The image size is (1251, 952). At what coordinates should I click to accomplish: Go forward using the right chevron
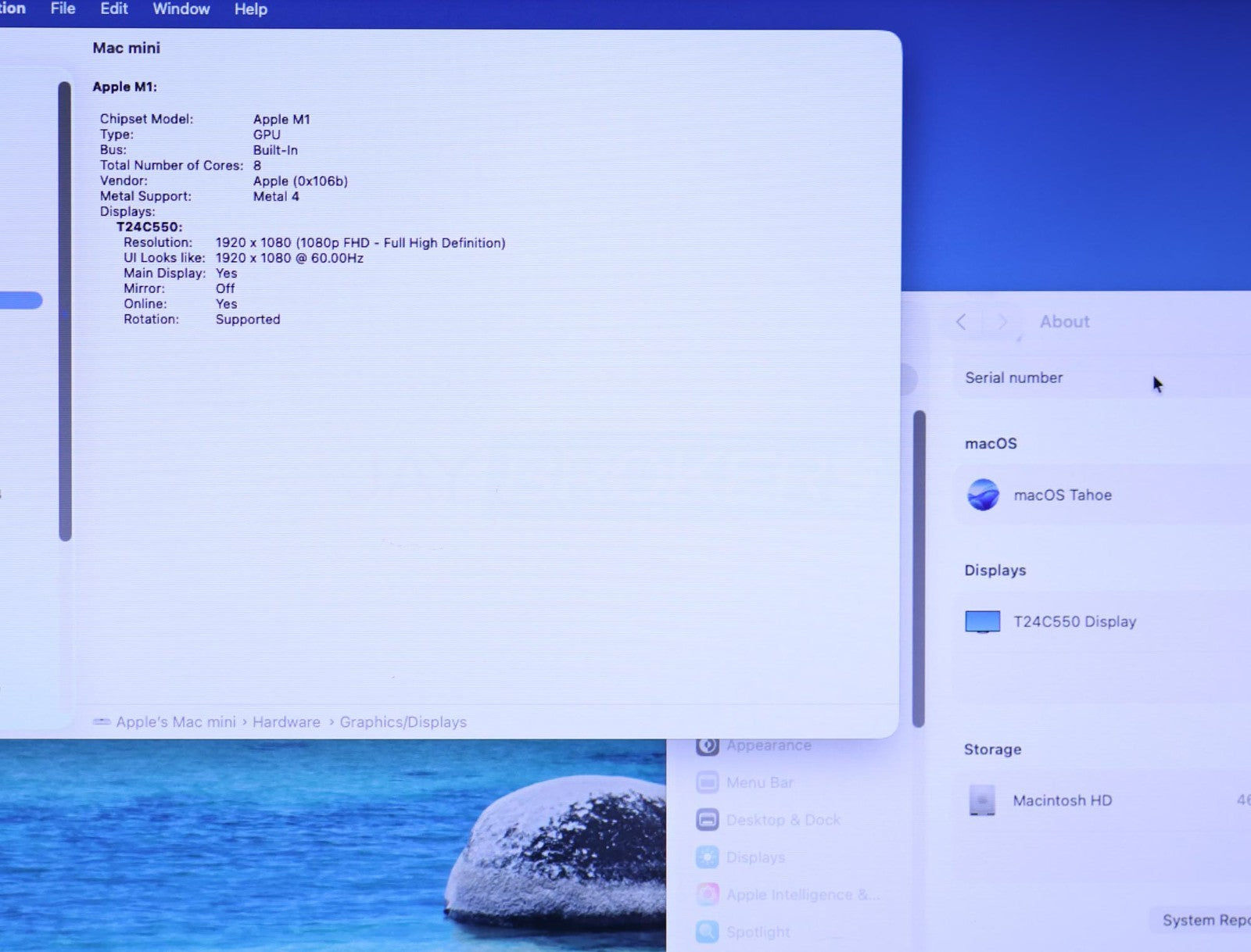pos(1002,322)
